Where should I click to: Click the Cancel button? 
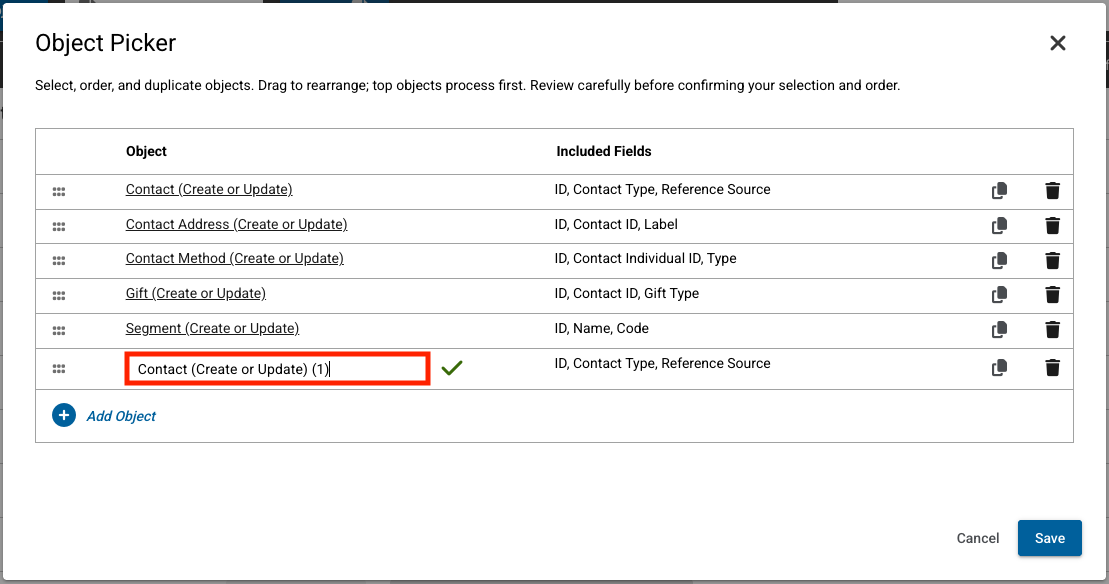977,538
